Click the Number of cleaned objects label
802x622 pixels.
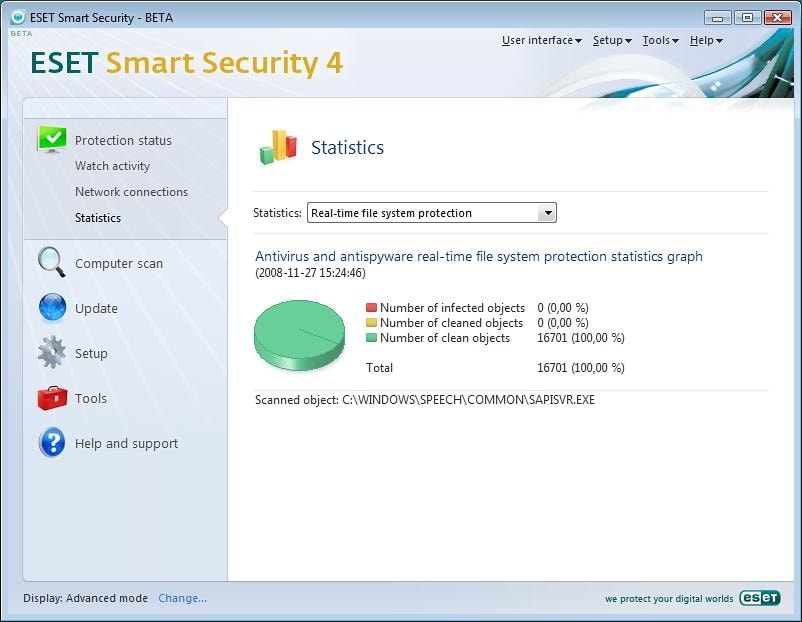(x=451, y=323)
